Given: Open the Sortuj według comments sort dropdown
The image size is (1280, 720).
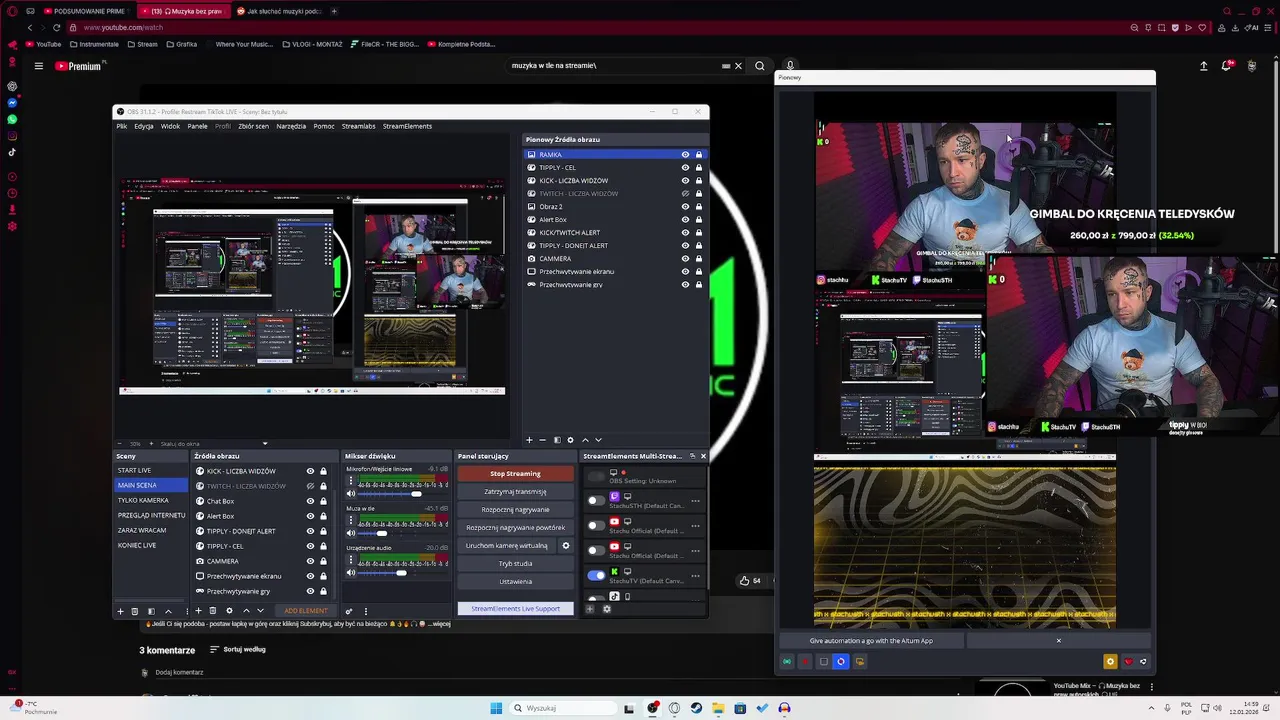Looking at the screenshot, I should 238,650.
